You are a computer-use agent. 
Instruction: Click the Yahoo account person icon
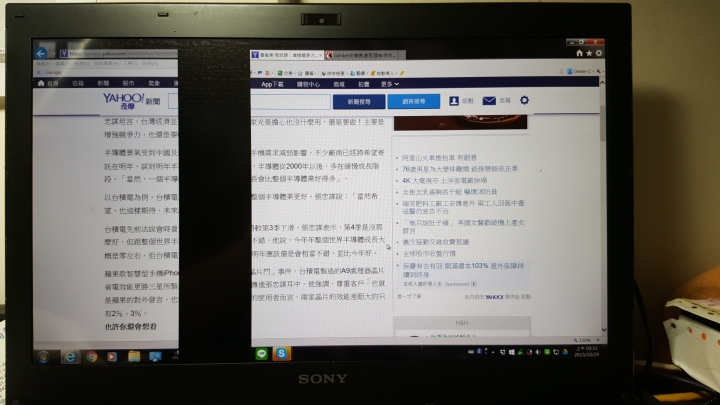tap(454, 101)
